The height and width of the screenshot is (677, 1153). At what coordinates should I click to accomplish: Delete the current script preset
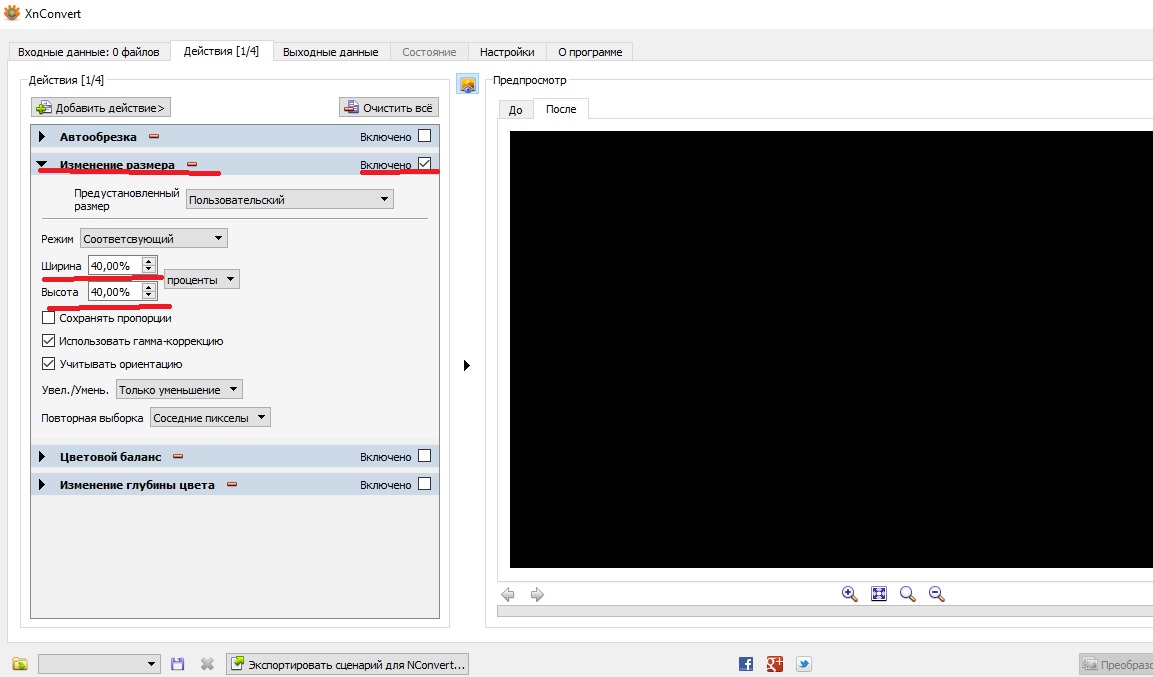coord(207,664)
